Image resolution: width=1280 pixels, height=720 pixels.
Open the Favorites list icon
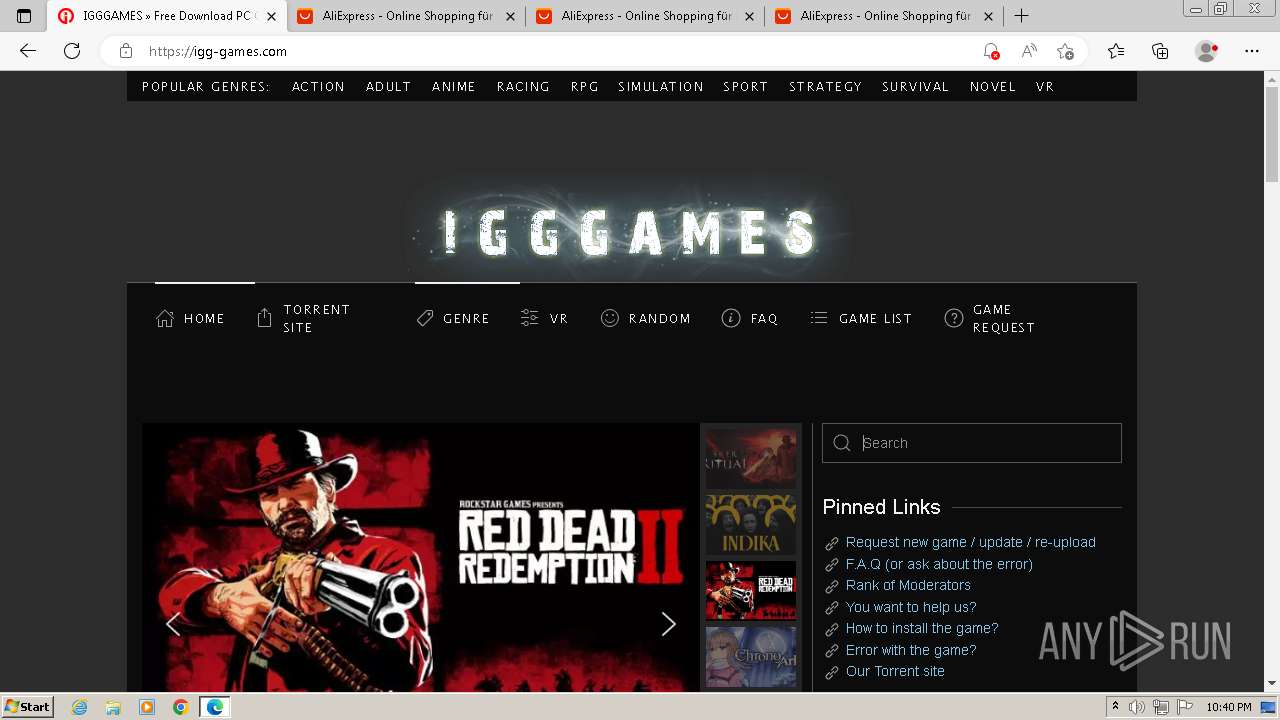click(x=1116, y=51)
